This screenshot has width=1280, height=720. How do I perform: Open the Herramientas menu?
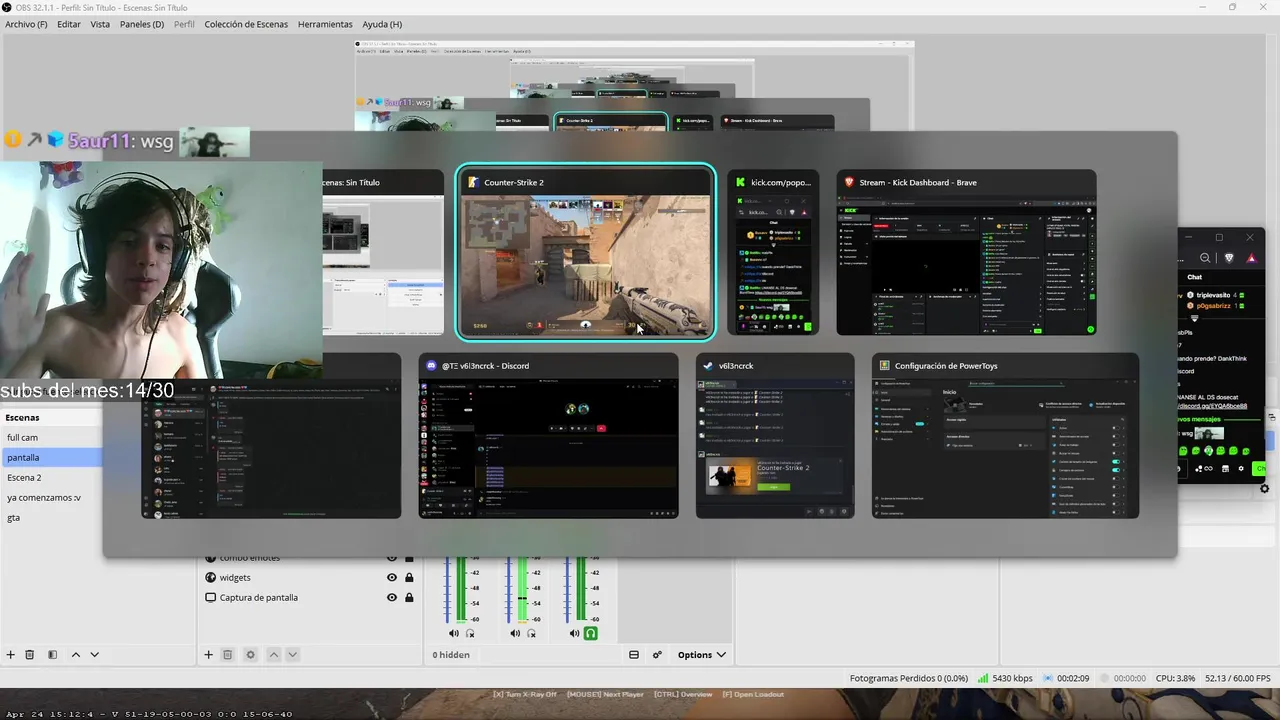[x=325, y=24]
